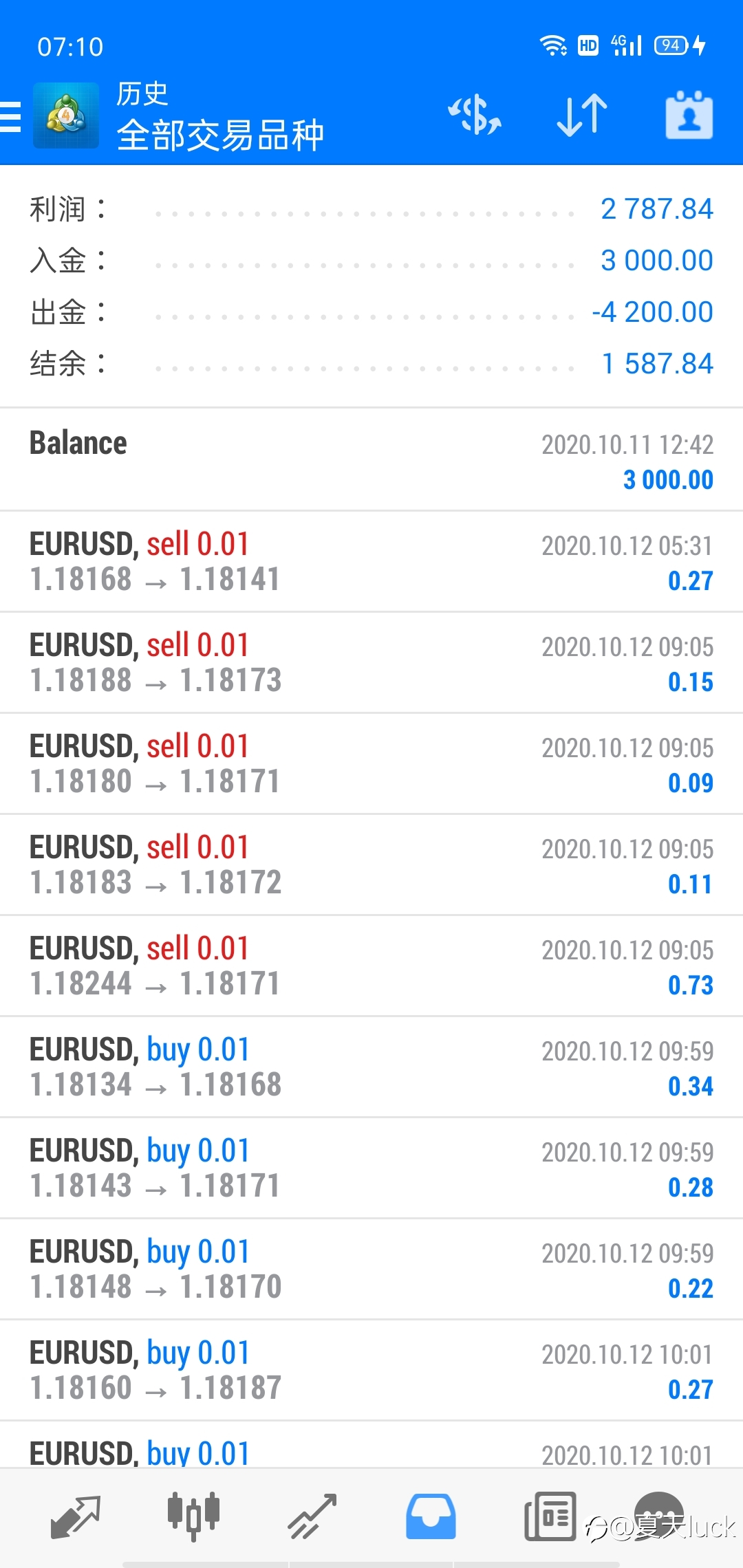This screenshot has height=1568, width=743.
Task: Switch to Quotes tab in bottom bar
Action: 76,1517
